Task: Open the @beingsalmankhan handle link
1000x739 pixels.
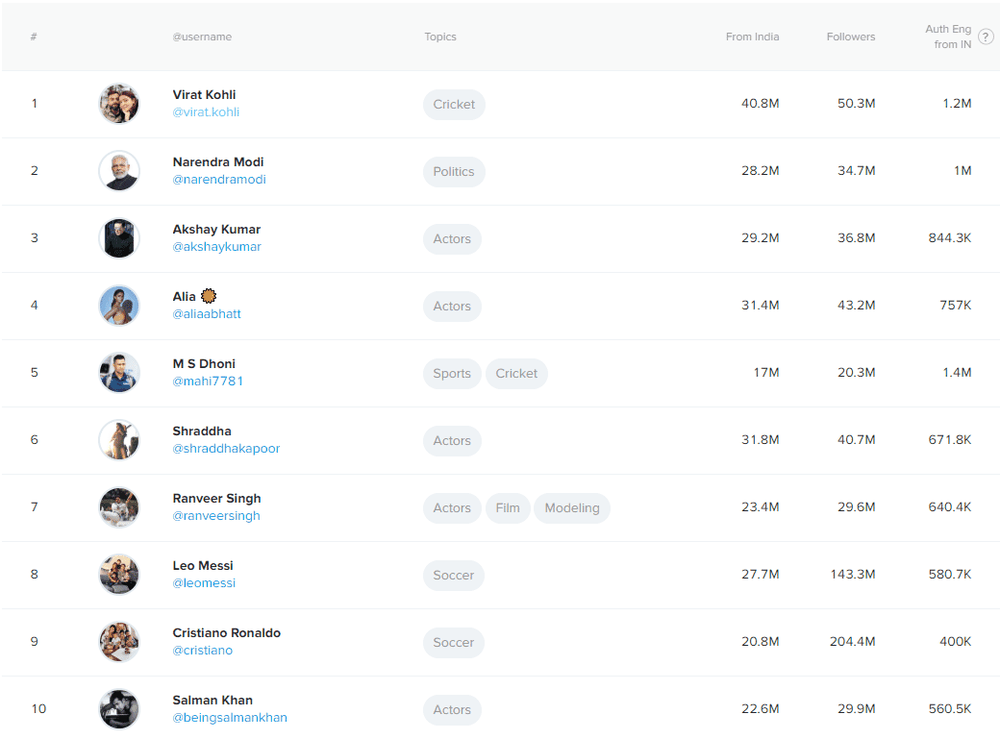Action: tap(230, 718)
